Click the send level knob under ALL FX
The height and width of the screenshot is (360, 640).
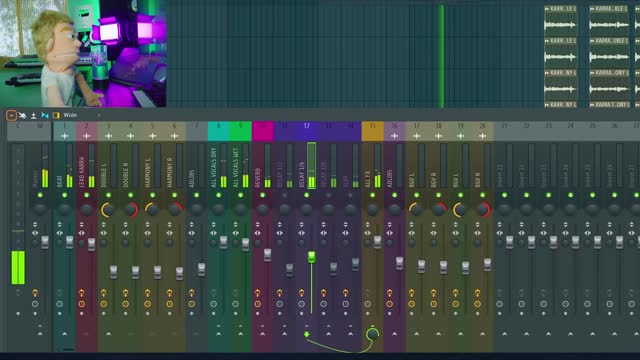(372, 334)
